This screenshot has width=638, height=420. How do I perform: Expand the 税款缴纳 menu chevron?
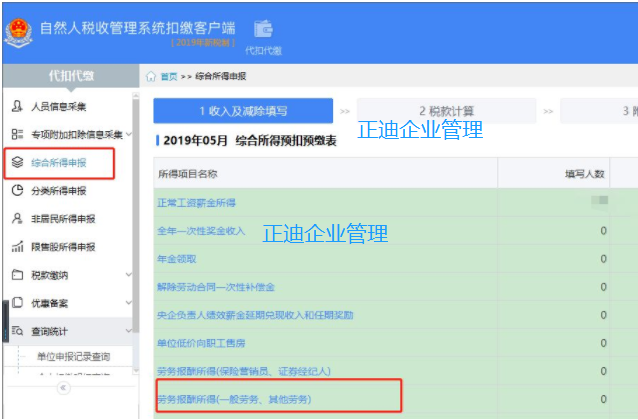pos(128,274)
